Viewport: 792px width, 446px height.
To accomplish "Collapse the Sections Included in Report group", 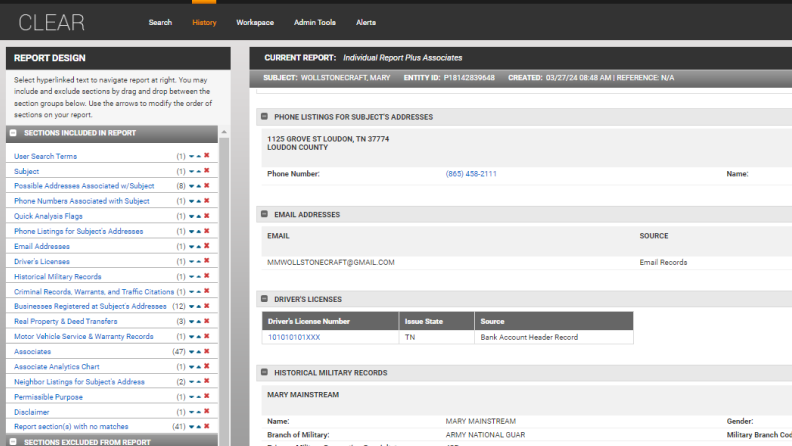I will tap(13, 133).
